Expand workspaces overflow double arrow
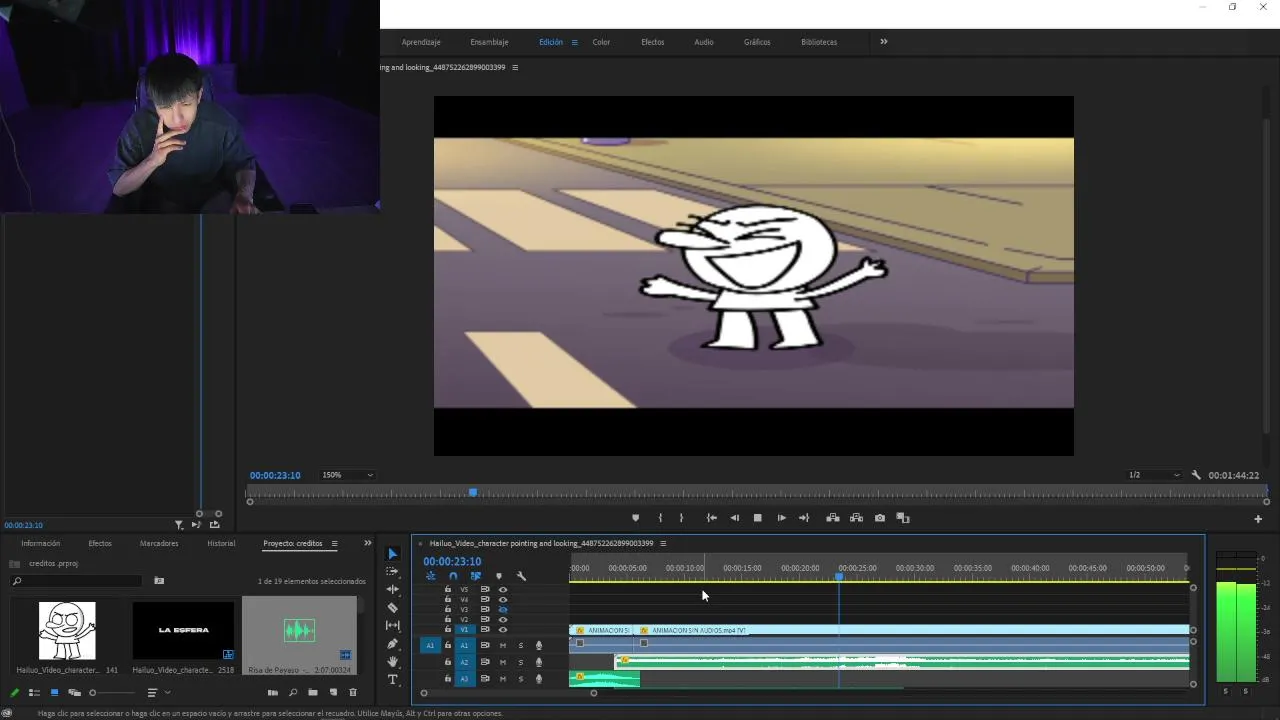Screen dimensions: 1280x720 coord(884,42)
